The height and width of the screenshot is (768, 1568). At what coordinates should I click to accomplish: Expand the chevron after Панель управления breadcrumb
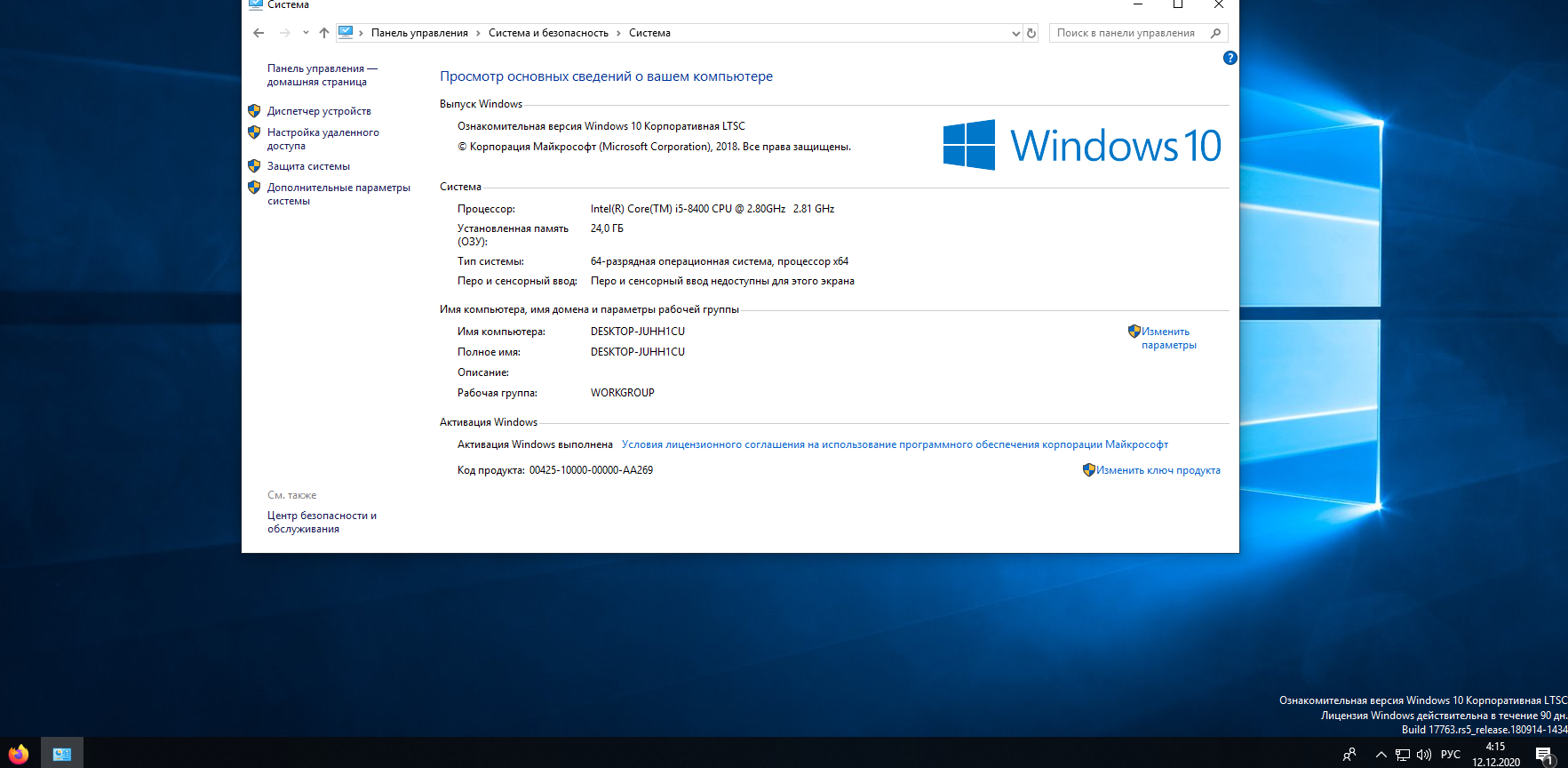pyautogui.click(x=478, y=33)
